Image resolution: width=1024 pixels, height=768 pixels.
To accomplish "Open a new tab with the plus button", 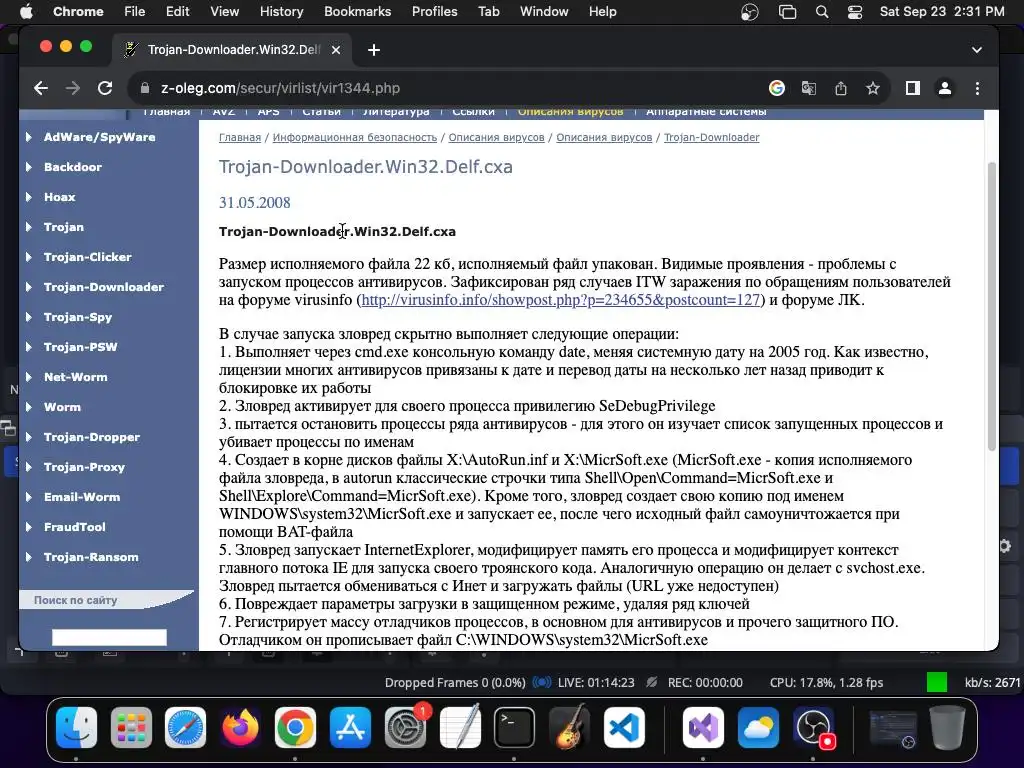I will 374,50.
